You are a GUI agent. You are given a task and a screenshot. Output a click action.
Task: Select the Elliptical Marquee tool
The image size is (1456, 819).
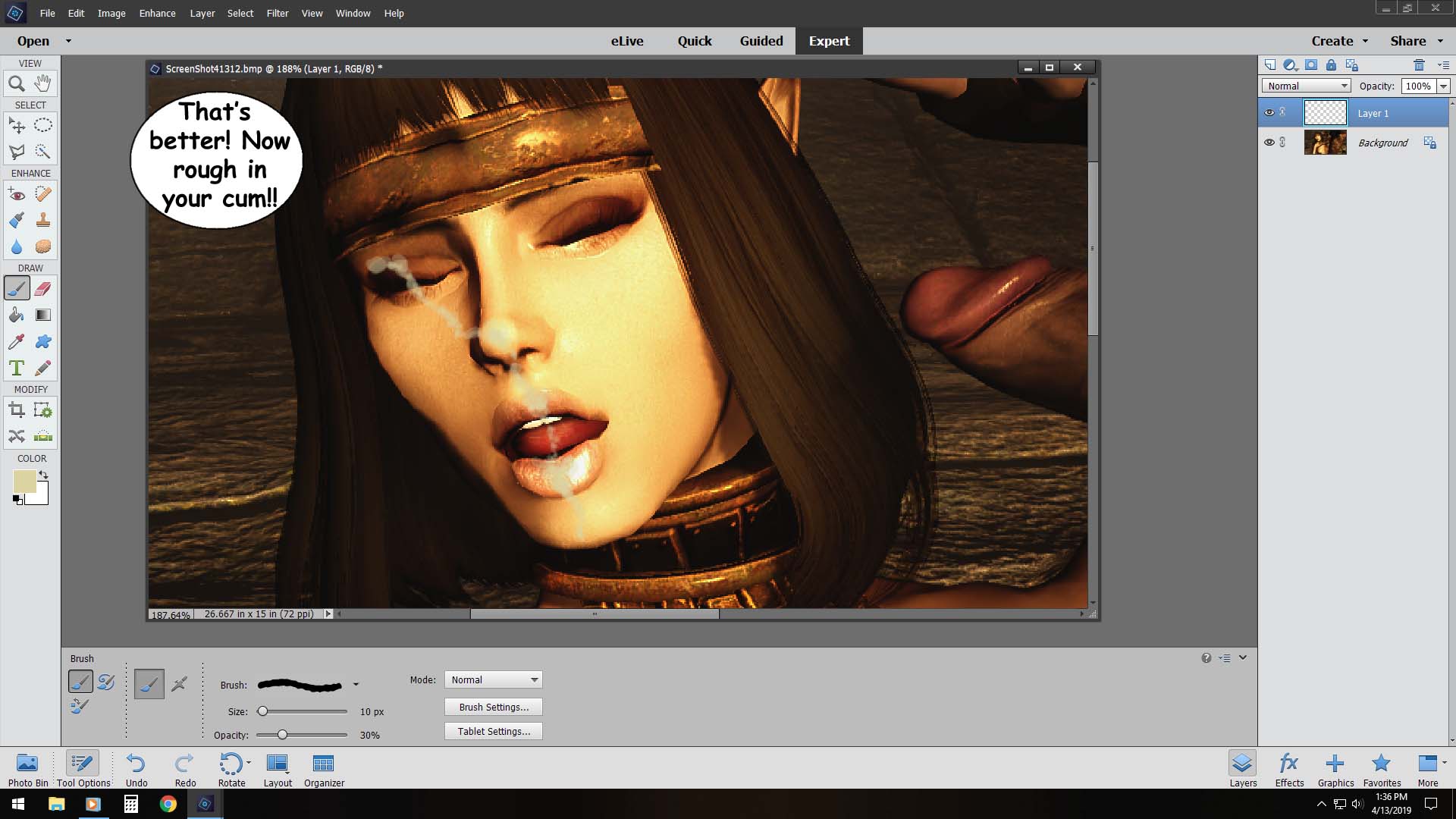(43, 125)
